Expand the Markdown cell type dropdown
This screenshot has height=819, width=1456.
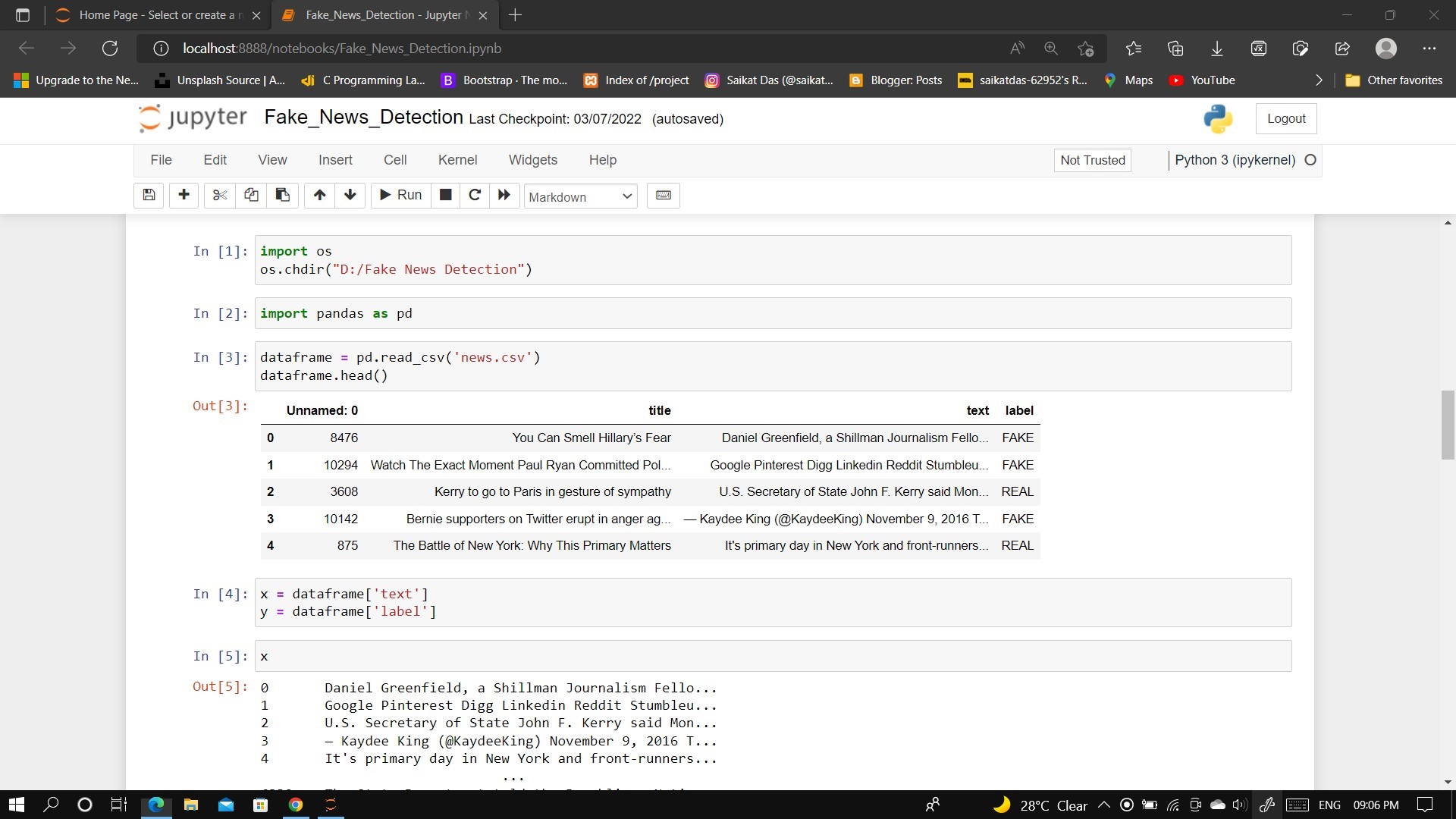click(x=580, y=196)
